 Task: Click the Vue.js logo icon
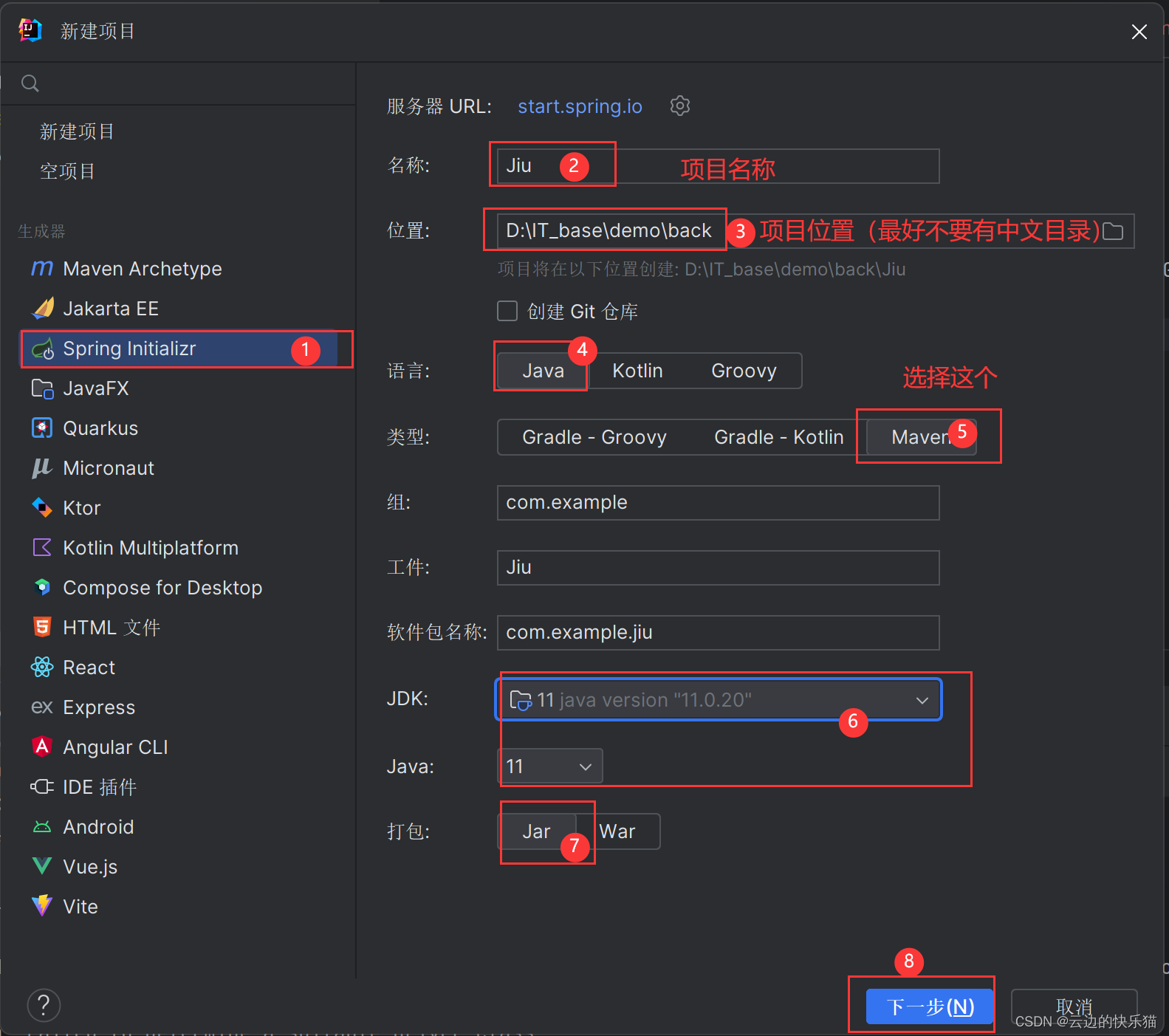[42, 866]
